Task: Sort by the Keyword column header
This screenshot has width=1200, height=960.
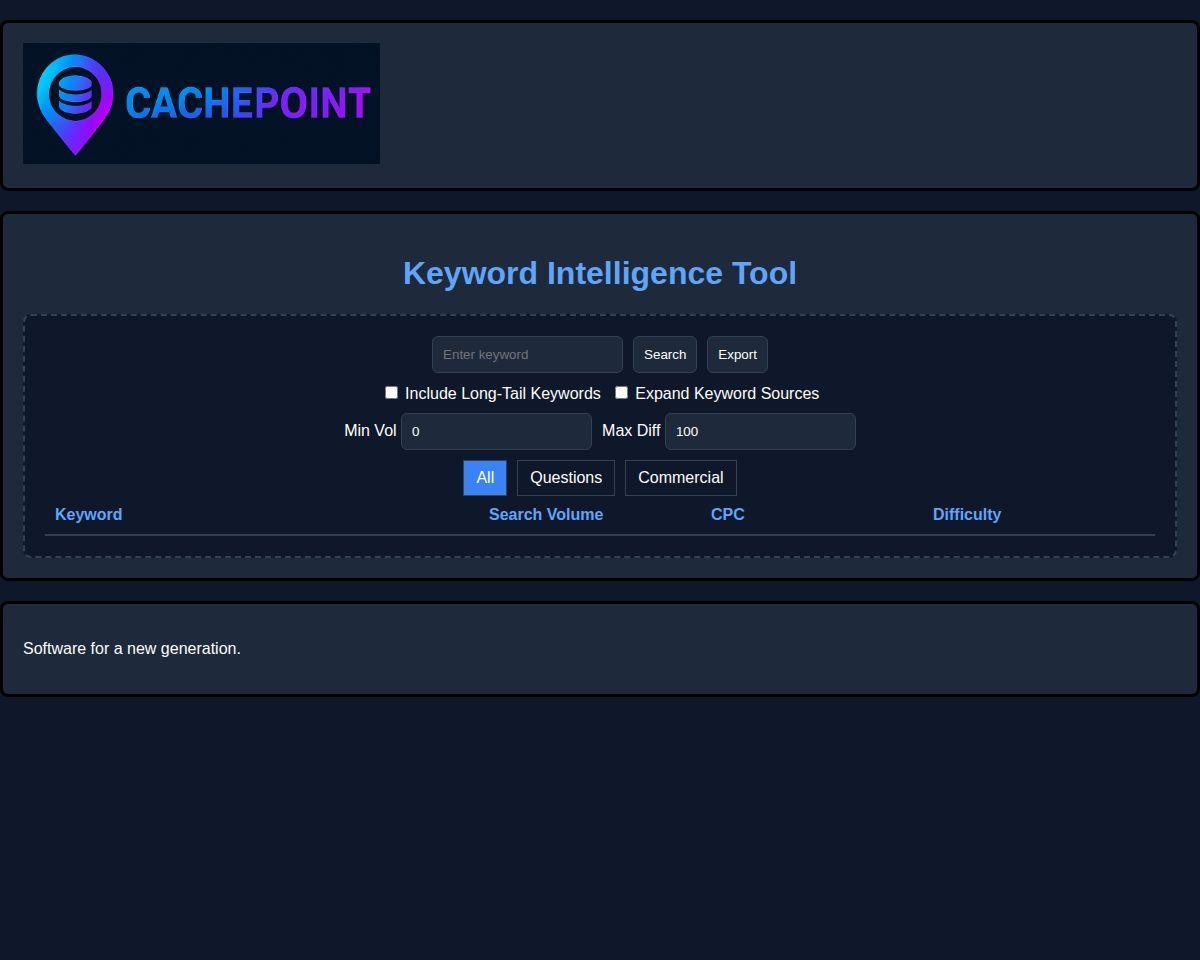Action: tap(88, 514)
